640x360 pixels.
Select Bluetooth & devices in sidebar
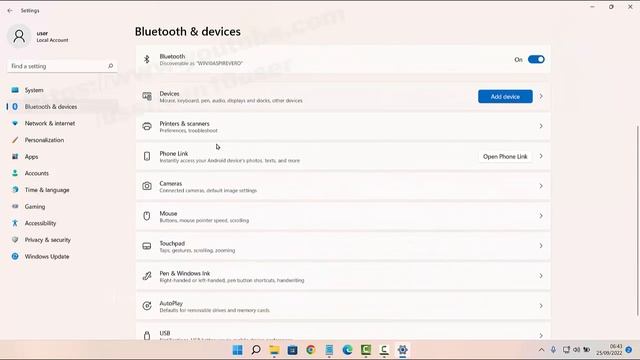pos(61,107)
